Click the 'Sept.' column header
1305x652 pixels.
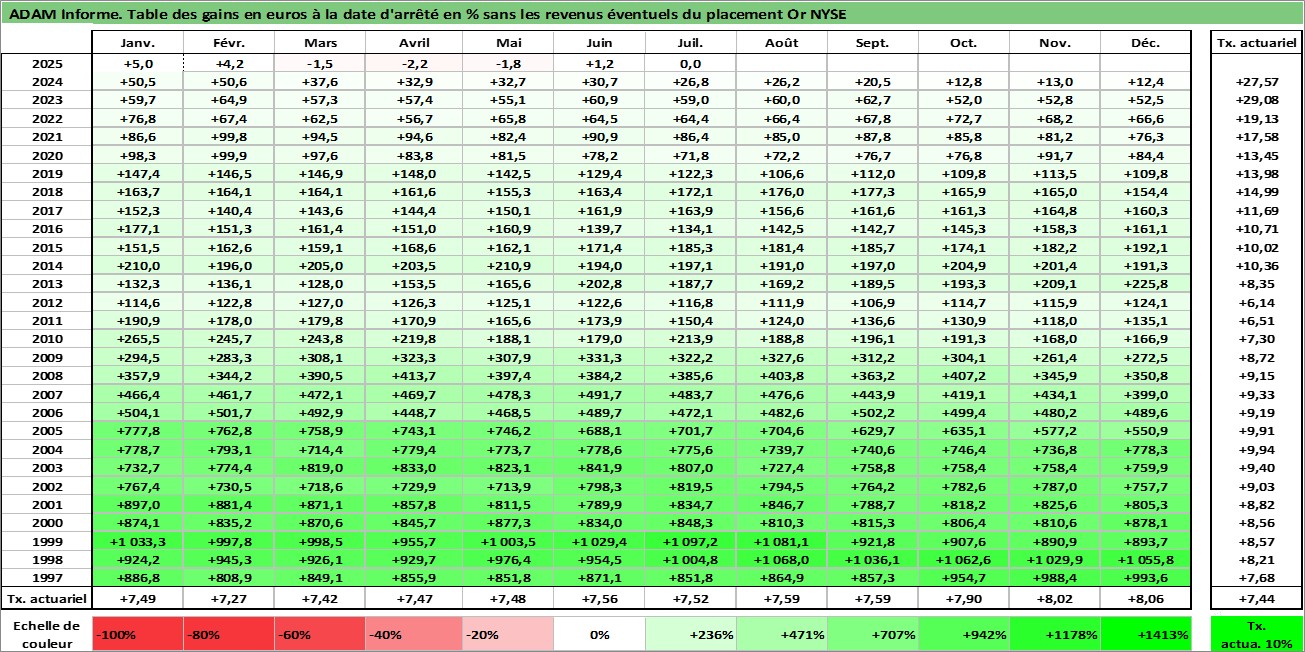(x=873, y=43)
